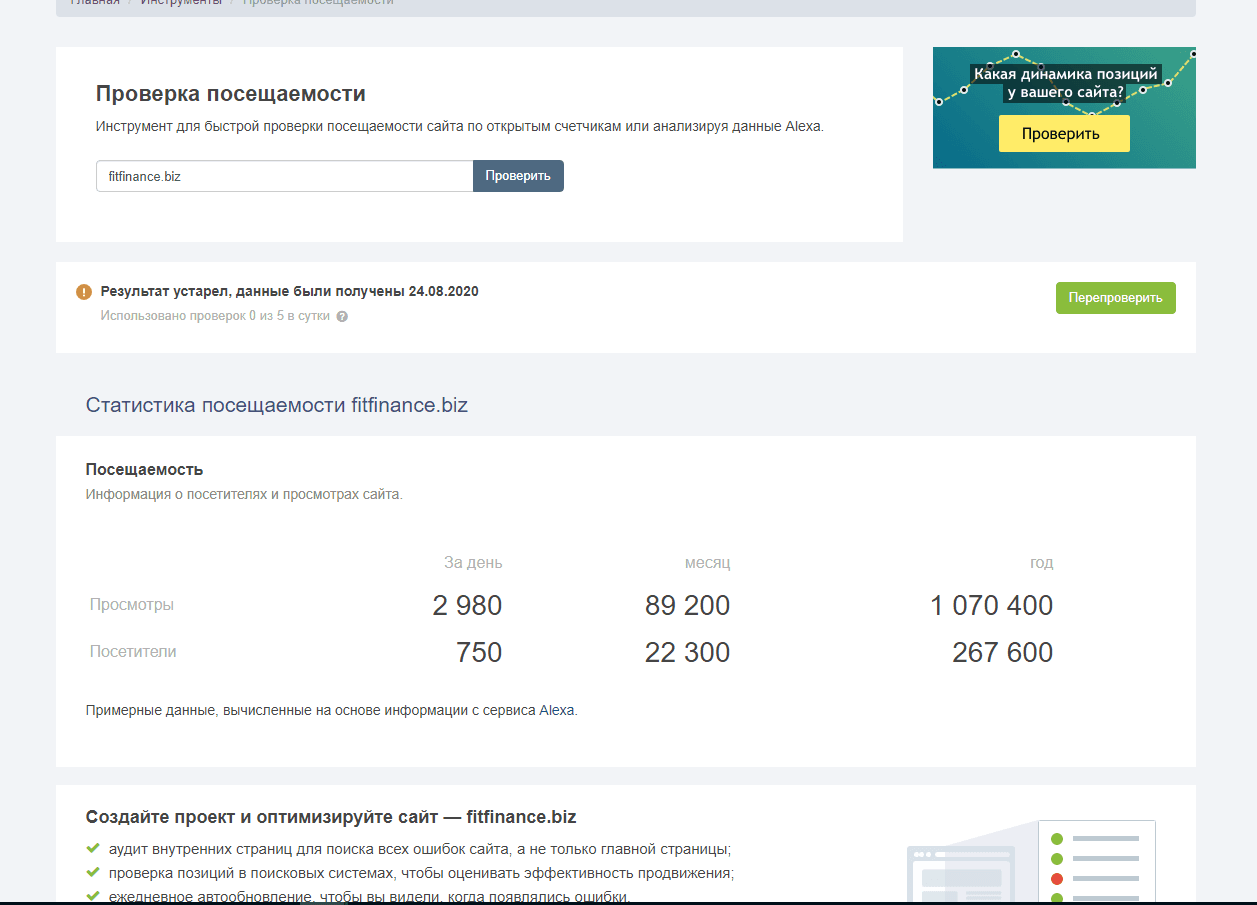Image resolution: width=1257 pixels, height=905 pixels.
Task: Select the 'год' column header
Action: coord(1041,563)
